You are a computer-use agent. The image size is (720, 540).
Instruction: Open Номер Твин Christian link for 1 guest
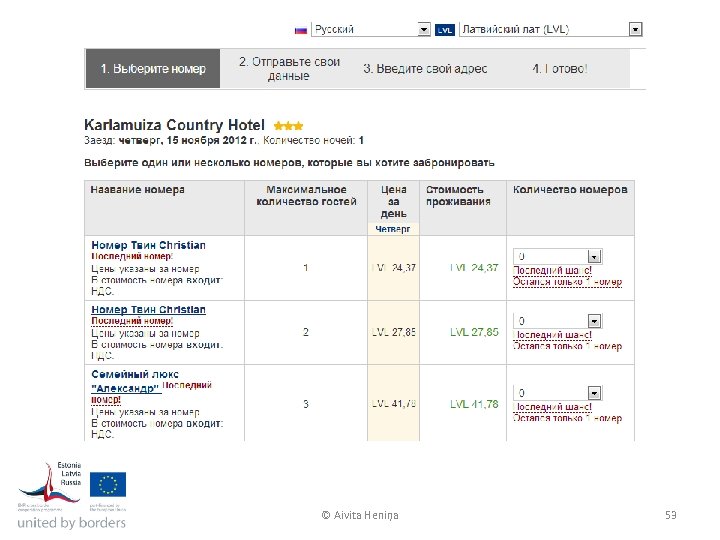148,245
